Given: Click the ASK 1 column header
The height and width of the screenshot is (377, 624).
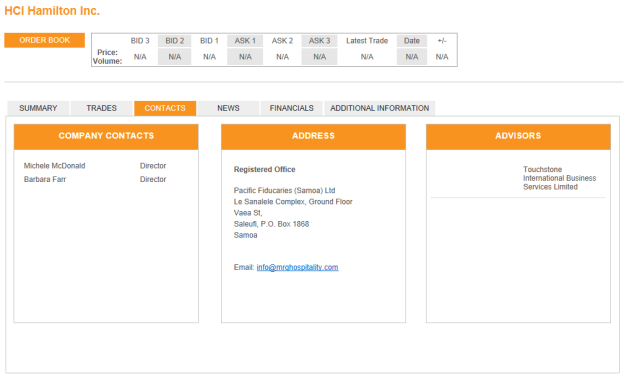Looking at the screenshot, I should [x=245, y=41].
